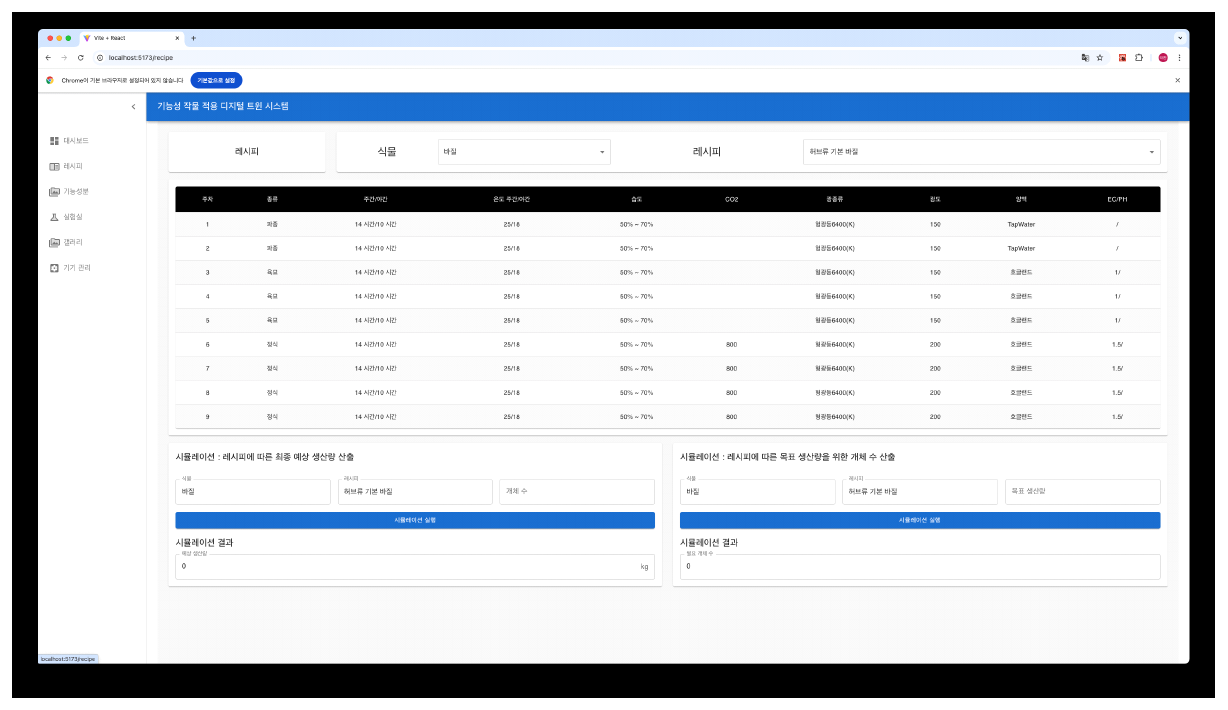
Task: Click the 기본값으로 설정 button
Action: tap(216, 80)
